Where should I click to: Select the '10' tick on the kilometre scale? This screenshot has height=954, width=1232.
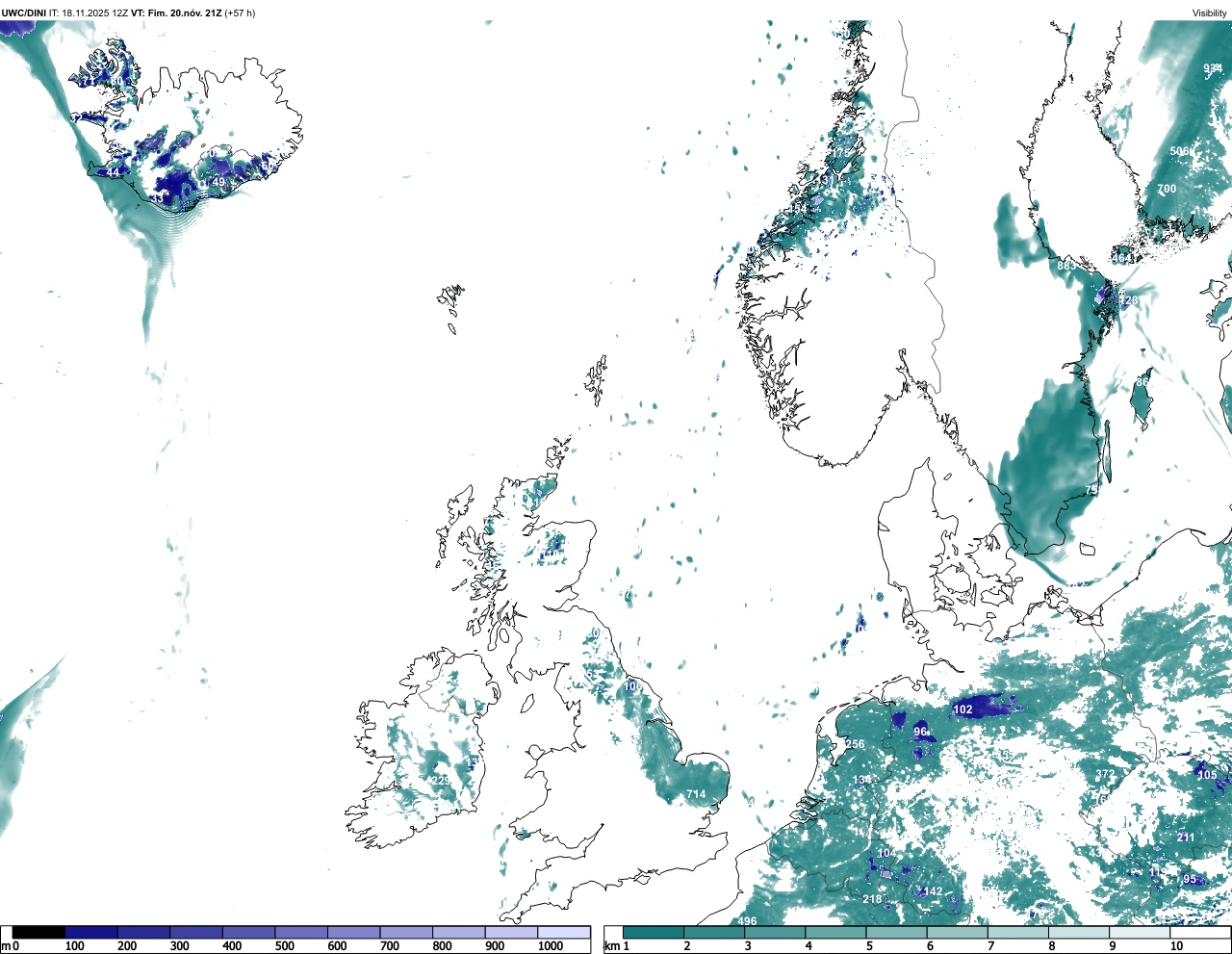[1176, 946]
